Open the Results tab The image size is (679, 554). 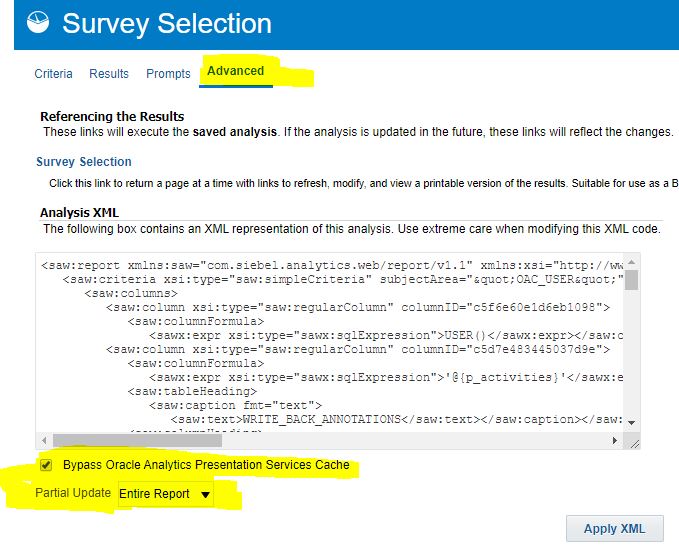pyautogui.click(x=109, y=73)
